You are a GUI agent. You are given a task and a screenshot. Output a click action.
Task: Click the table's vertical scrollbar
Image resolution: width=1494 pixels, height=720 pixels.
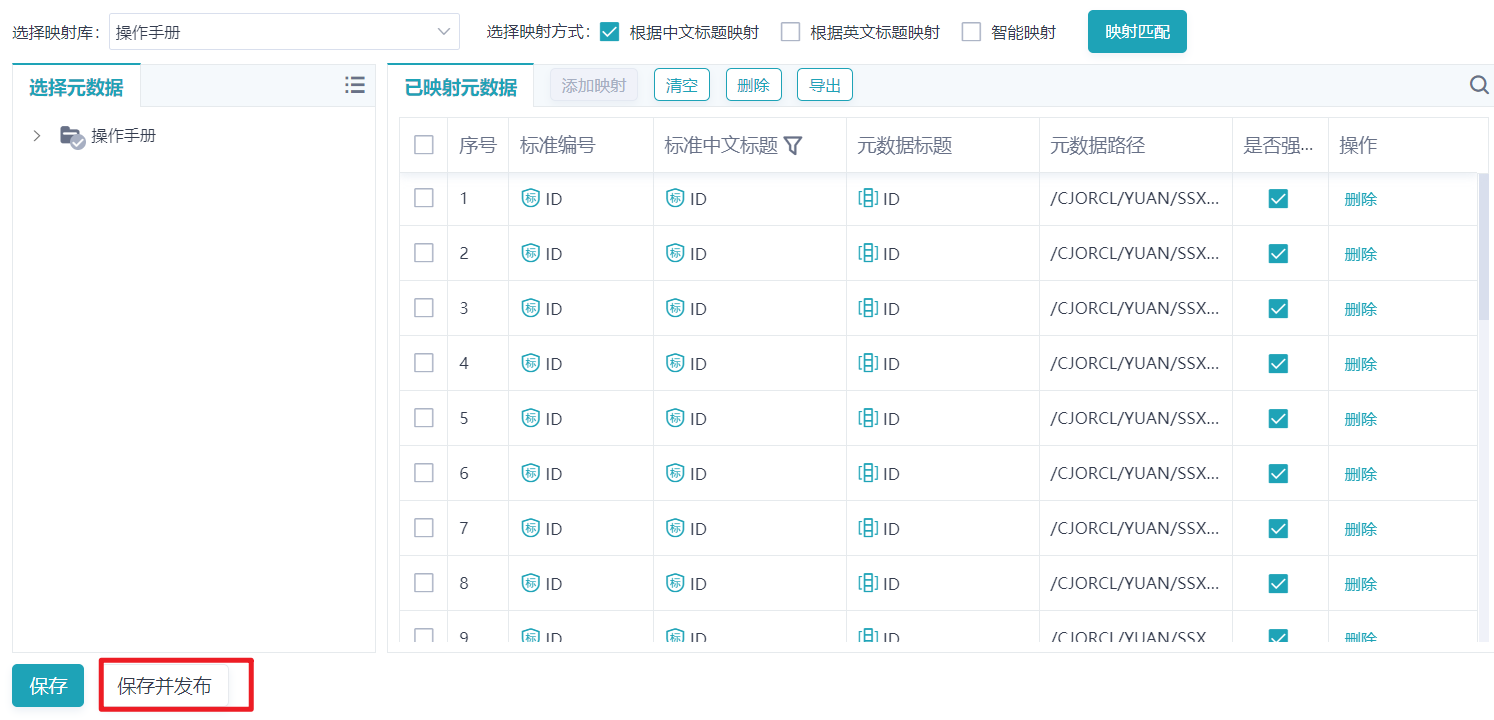click(1483, 250)
